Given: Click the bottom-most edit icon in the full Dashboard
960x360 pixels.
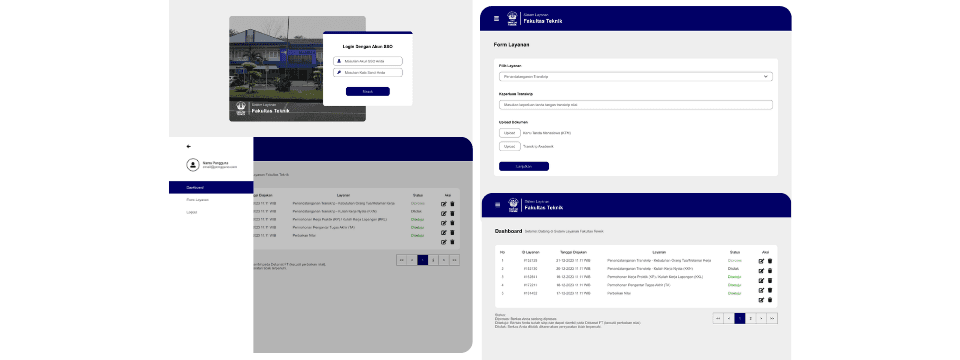Looking at the screenshot, I should [761, 300].
